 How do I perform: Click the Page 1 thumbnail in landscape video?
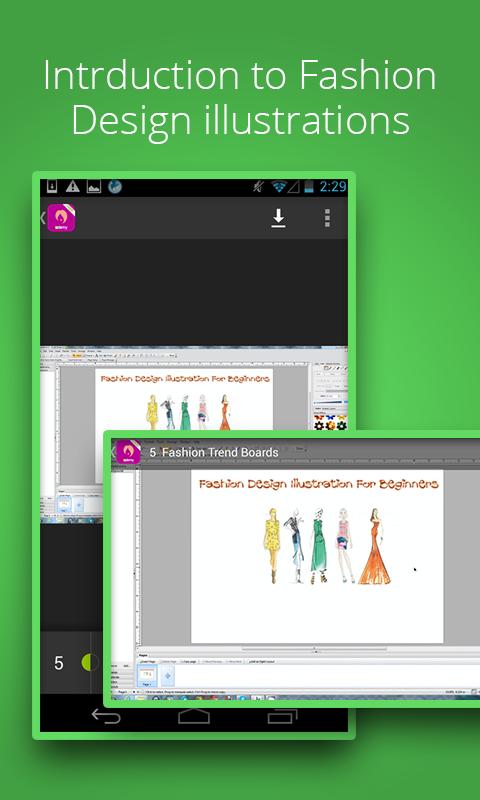click(147, 677)
